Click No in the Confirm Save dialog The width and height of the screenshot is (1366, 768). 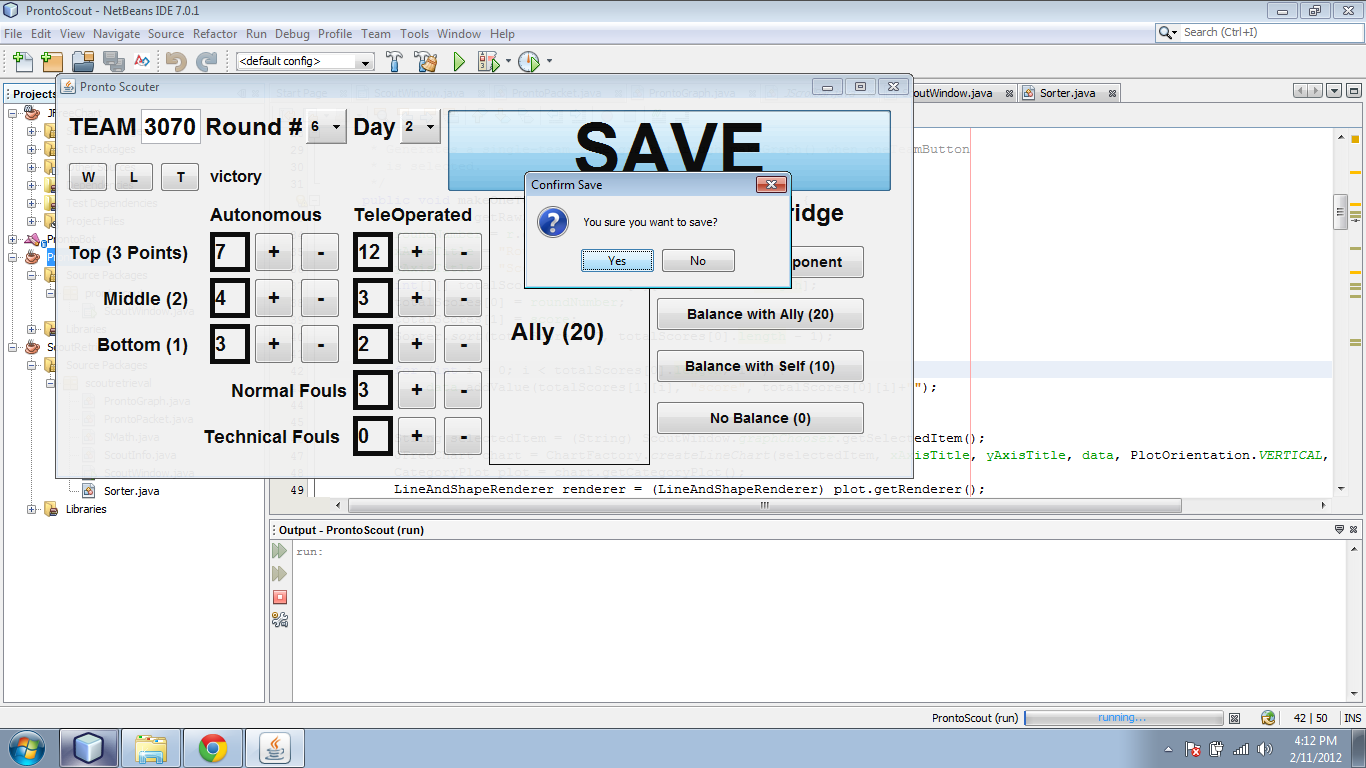(x=698, y=261)
